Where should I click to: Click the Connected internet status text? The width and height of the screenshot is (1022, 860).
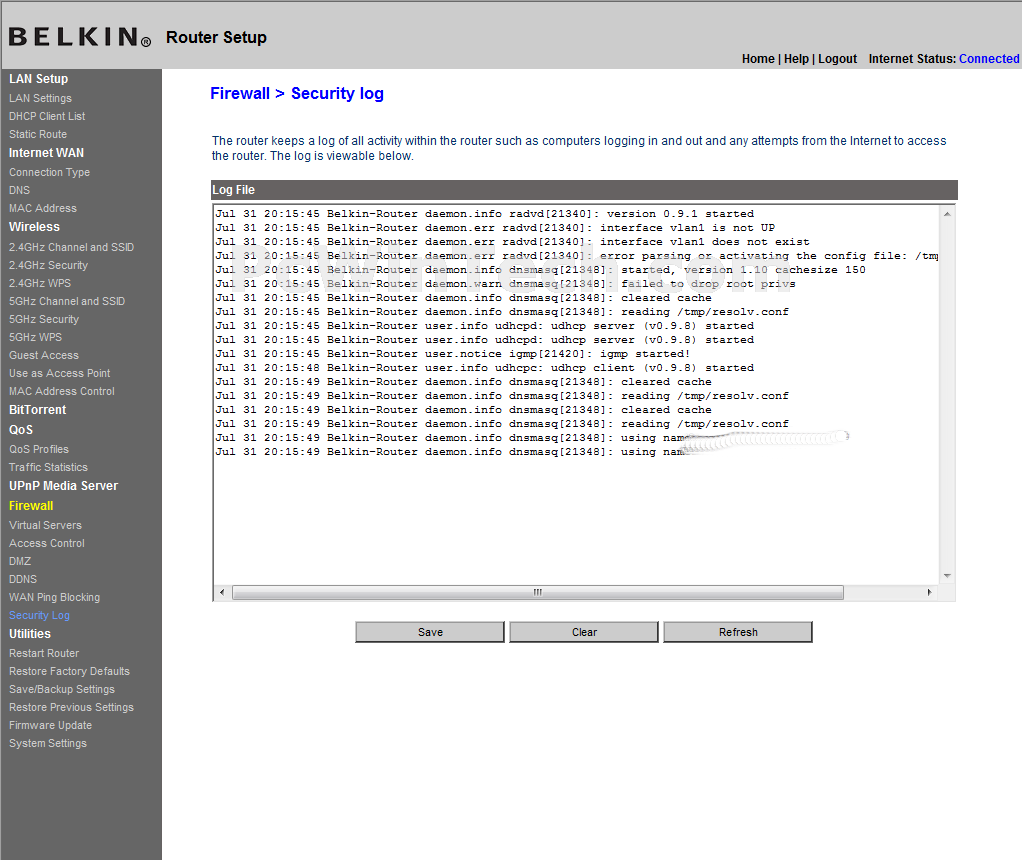pyautogui.click(x=989, y=59)
